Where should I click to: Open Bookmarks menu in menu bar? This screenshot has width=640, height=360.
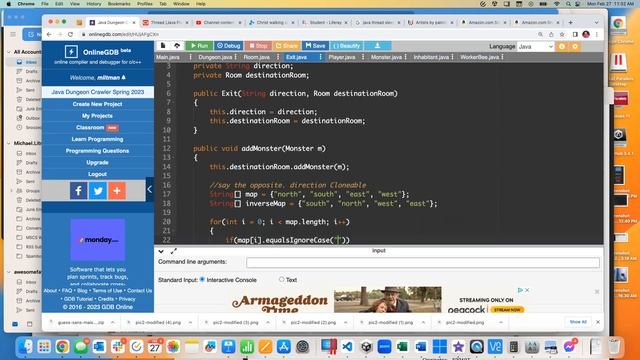119,4
